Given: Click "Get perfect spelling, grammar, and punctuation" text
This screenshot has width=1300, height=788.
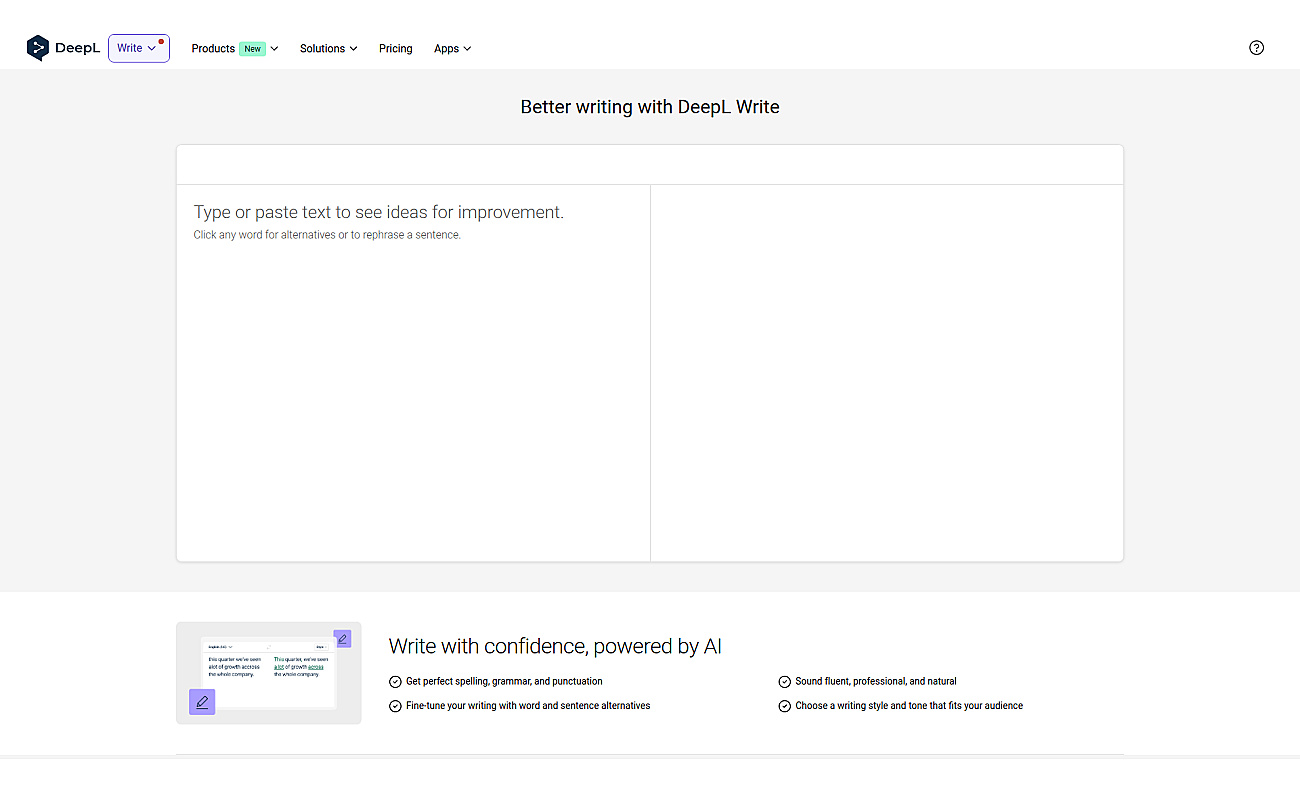Looking at the screenshot, I should (x=504, y=682).
